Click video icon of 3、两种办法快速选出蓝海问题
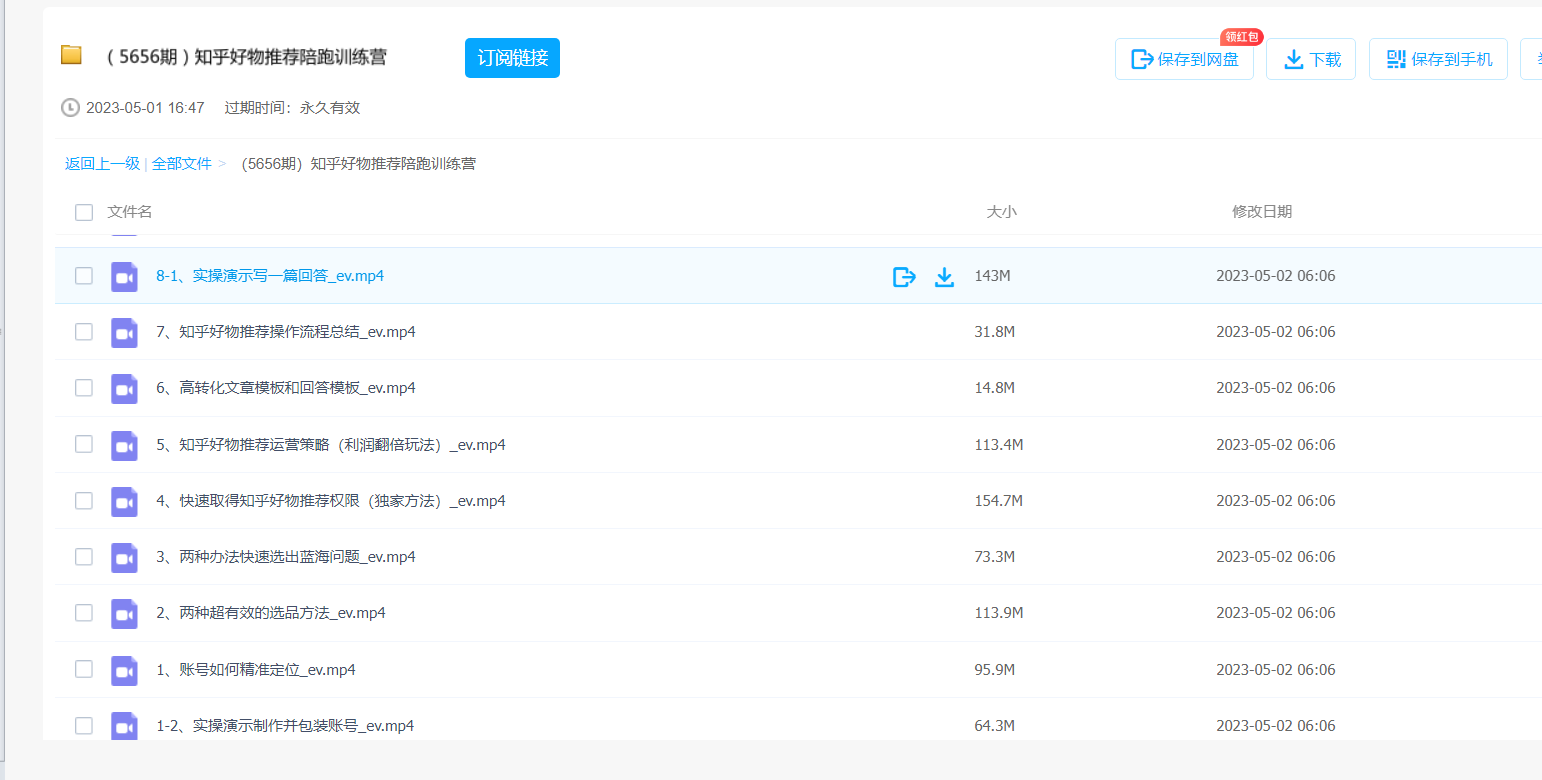Viewport: 1542px width, 780px height. (x=124, y=558)
